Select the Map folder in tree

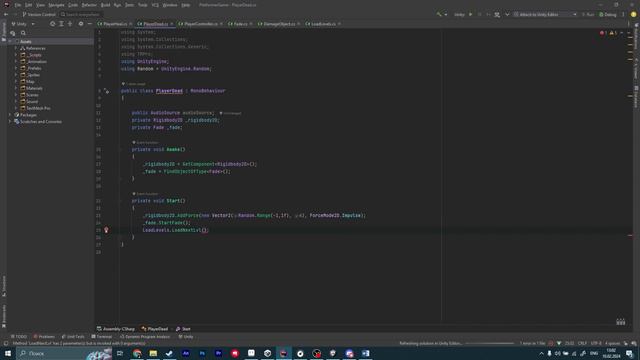pos(30,82)
